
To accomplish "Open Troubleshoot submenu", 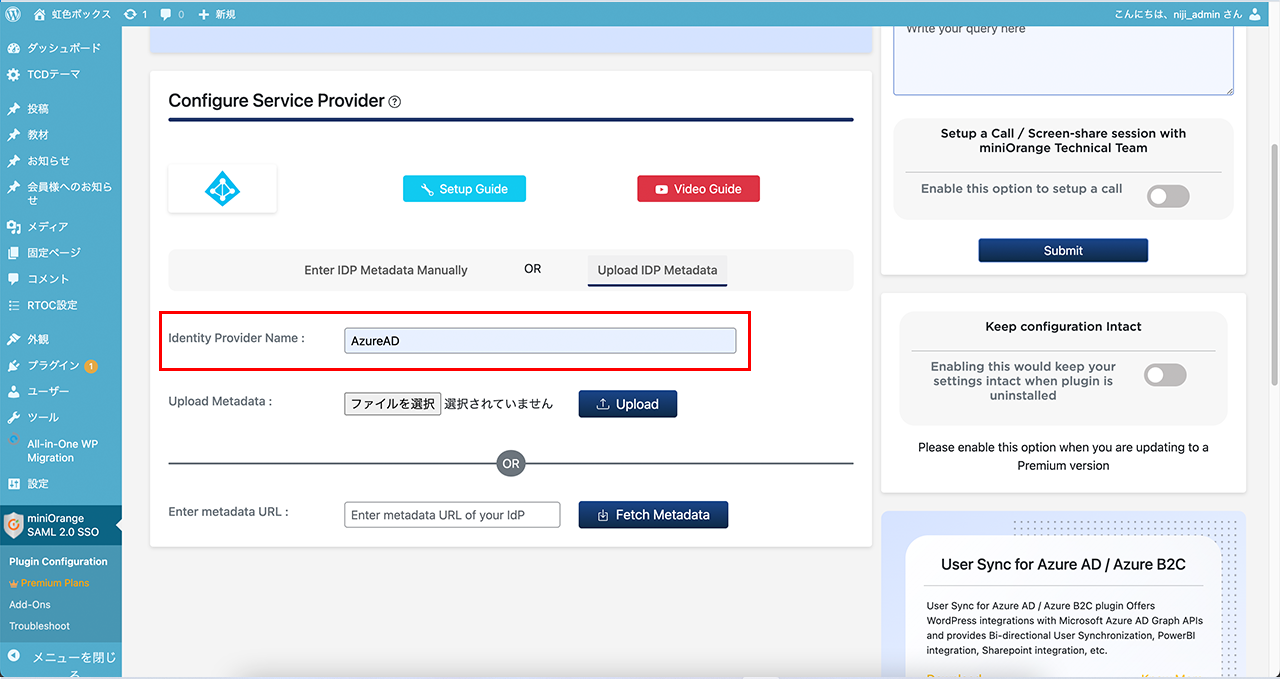I will (40, 626).
